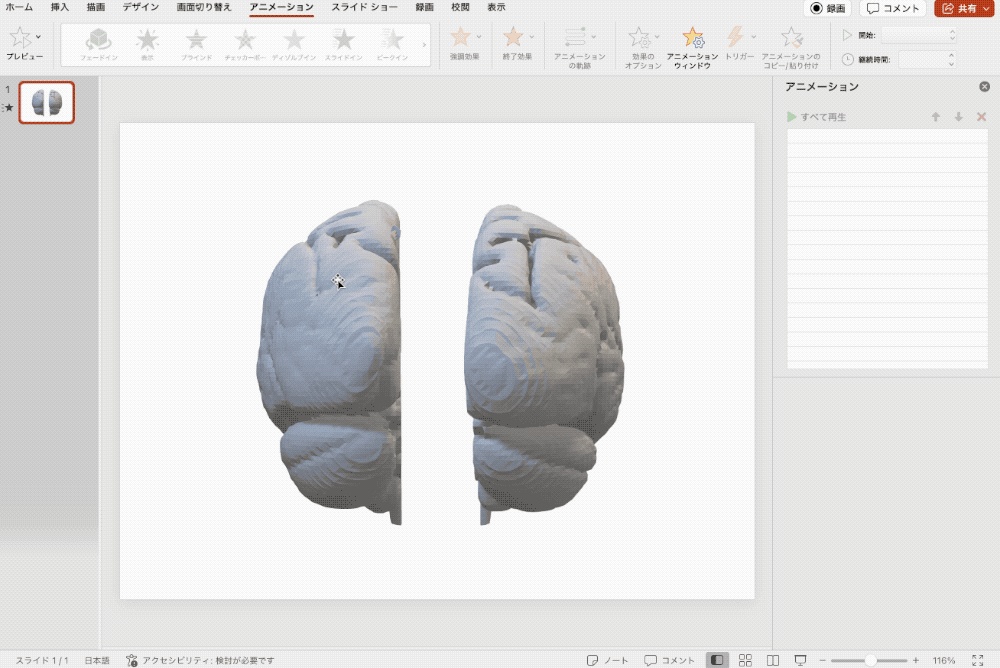This screenshot has width=1000, height=668.
Task: Start the slideshow from status bar
Action: click(799, 660)
